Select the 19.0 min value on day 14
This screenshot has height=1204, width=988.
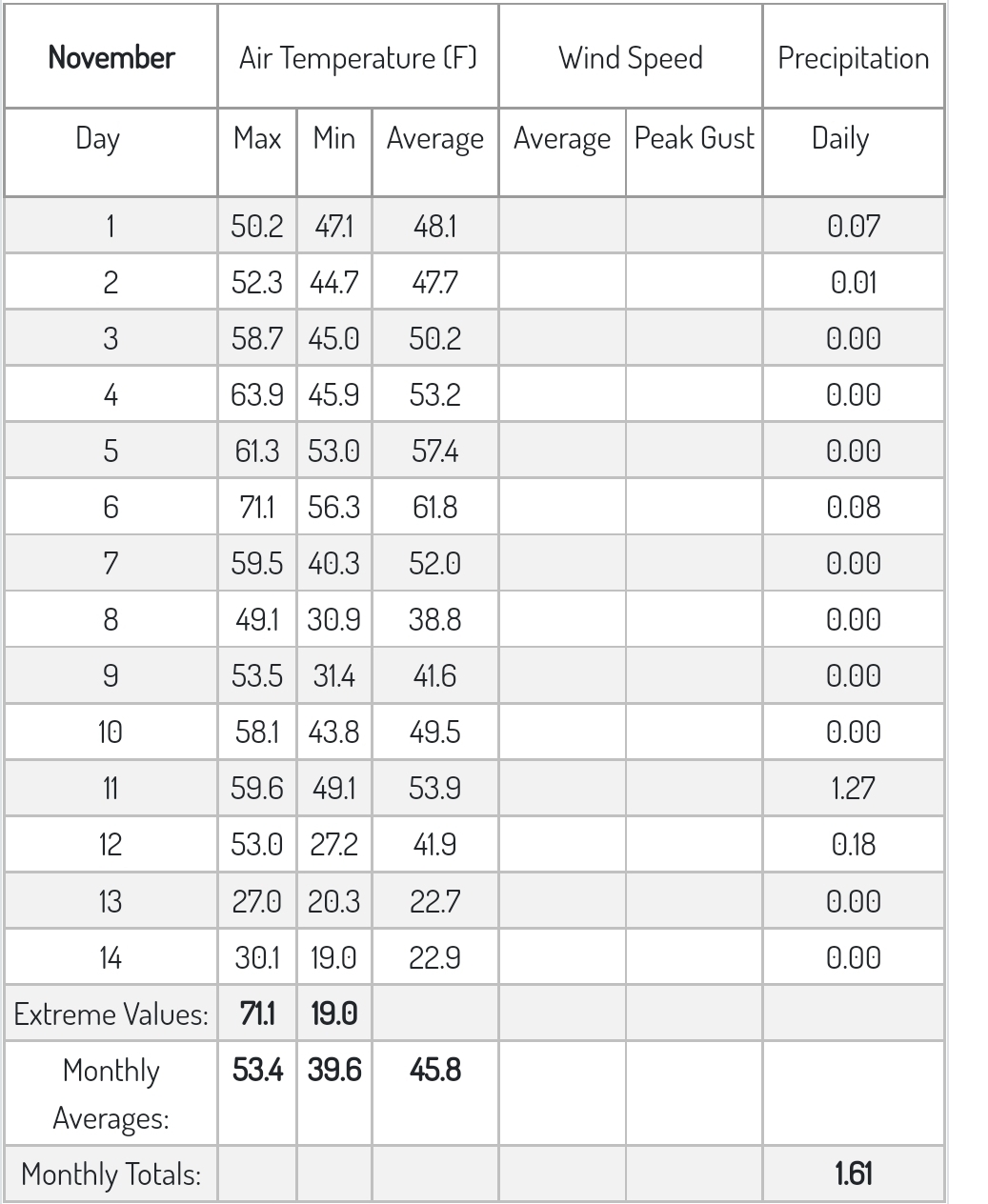coord(334,956)
